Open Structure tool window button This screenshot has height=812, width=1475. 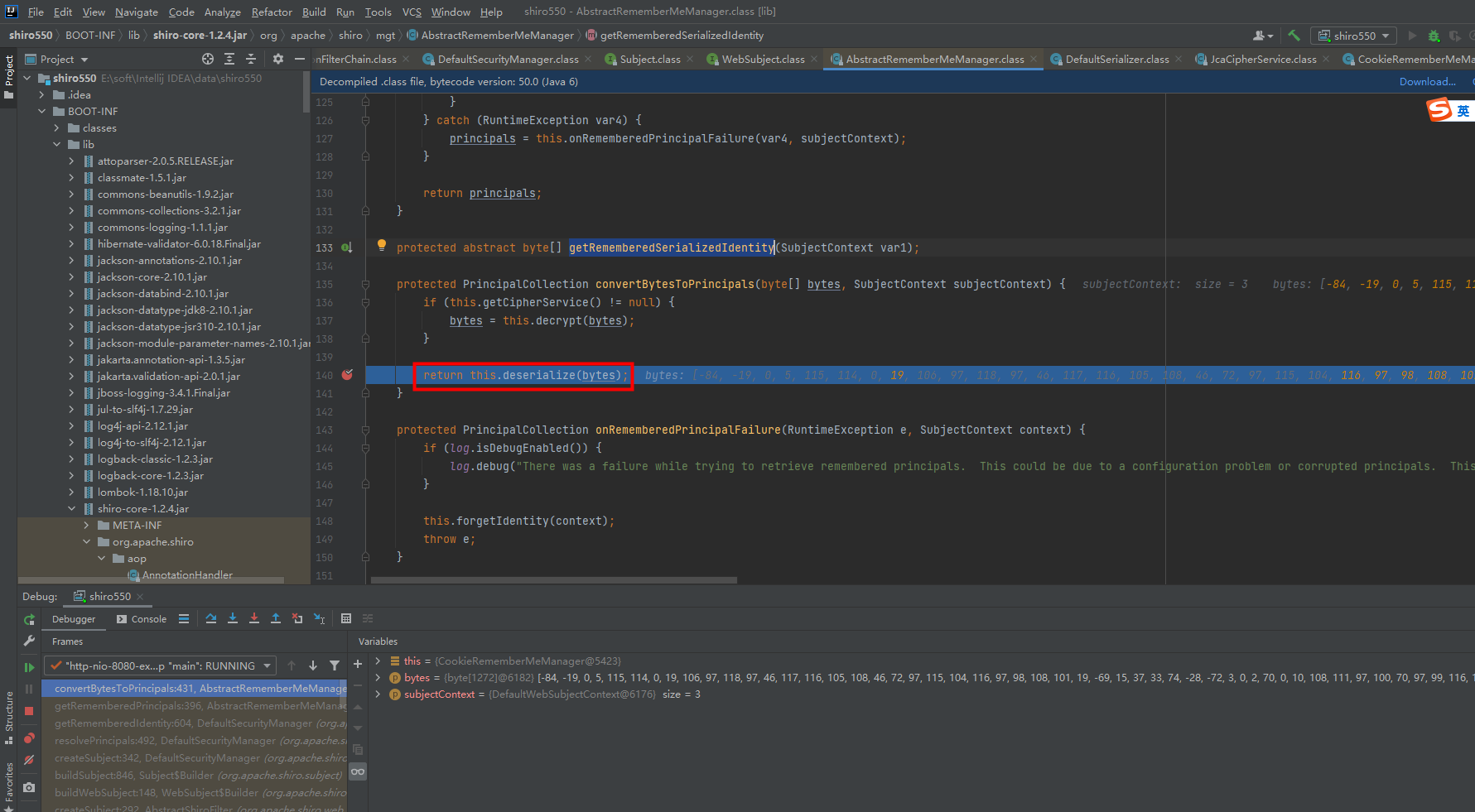[9, 716]
